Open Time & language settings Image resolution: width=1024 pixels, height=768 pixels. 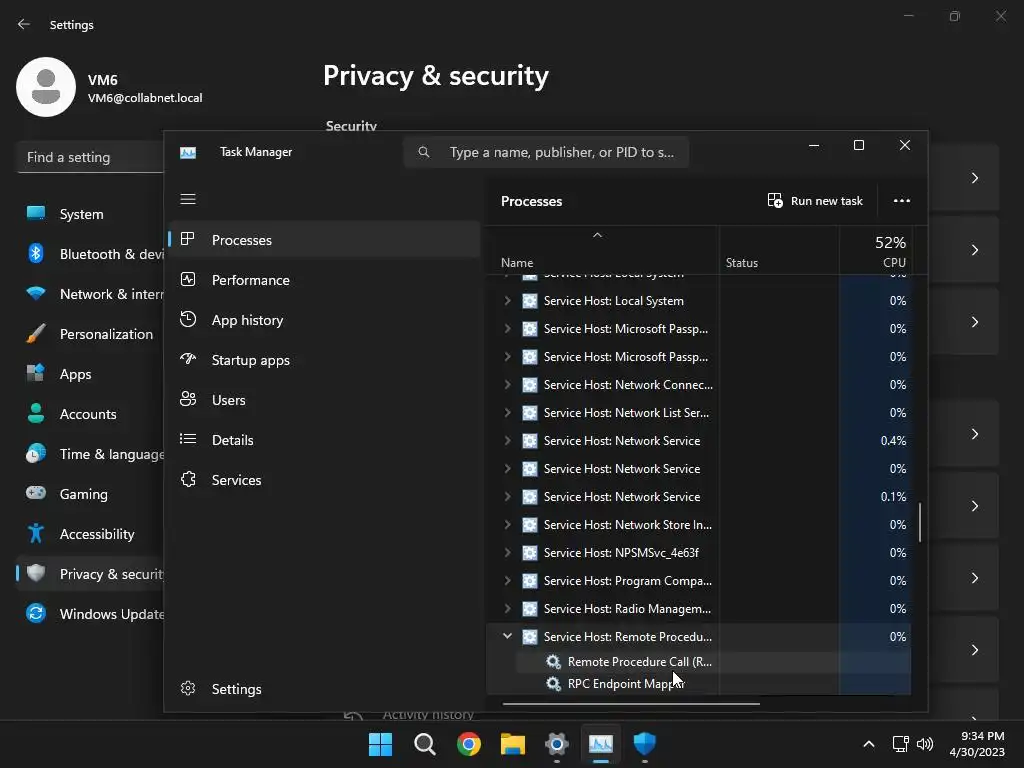[x=90, y=454]
